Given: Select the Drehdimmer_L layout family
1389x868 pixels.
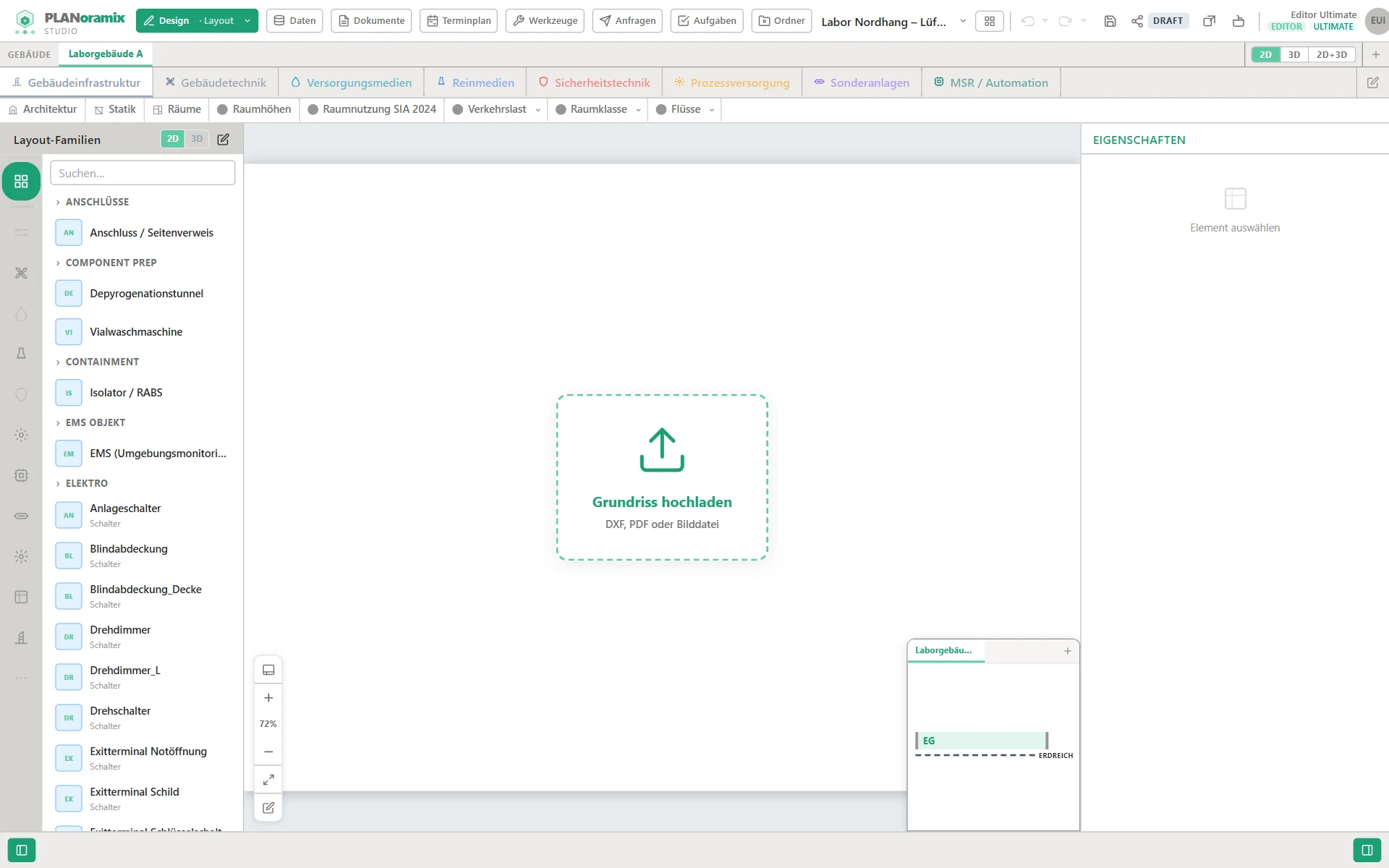Looking at the screenshot, I should (143, 677).
